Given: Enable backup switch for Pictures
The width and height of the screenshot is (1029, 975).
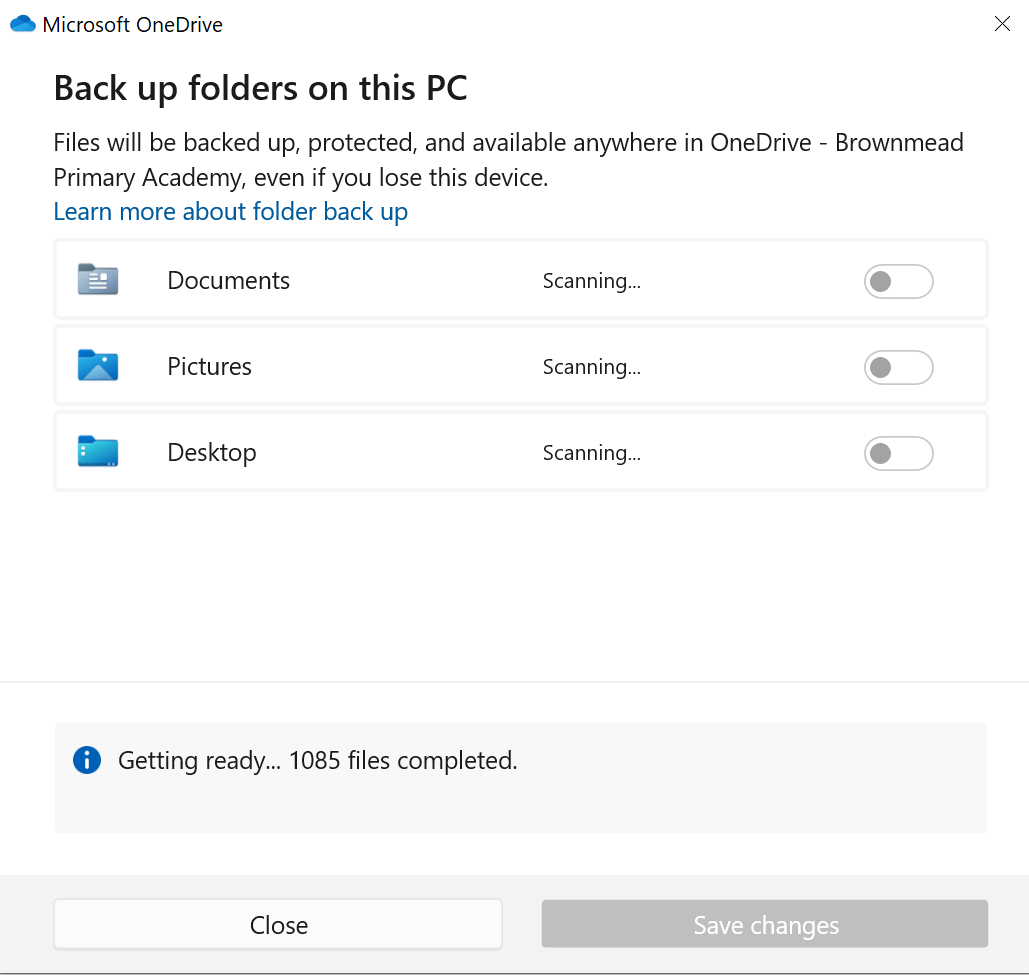Looking at the screenshot, I should pyautogui.click(x=898, y=367).
